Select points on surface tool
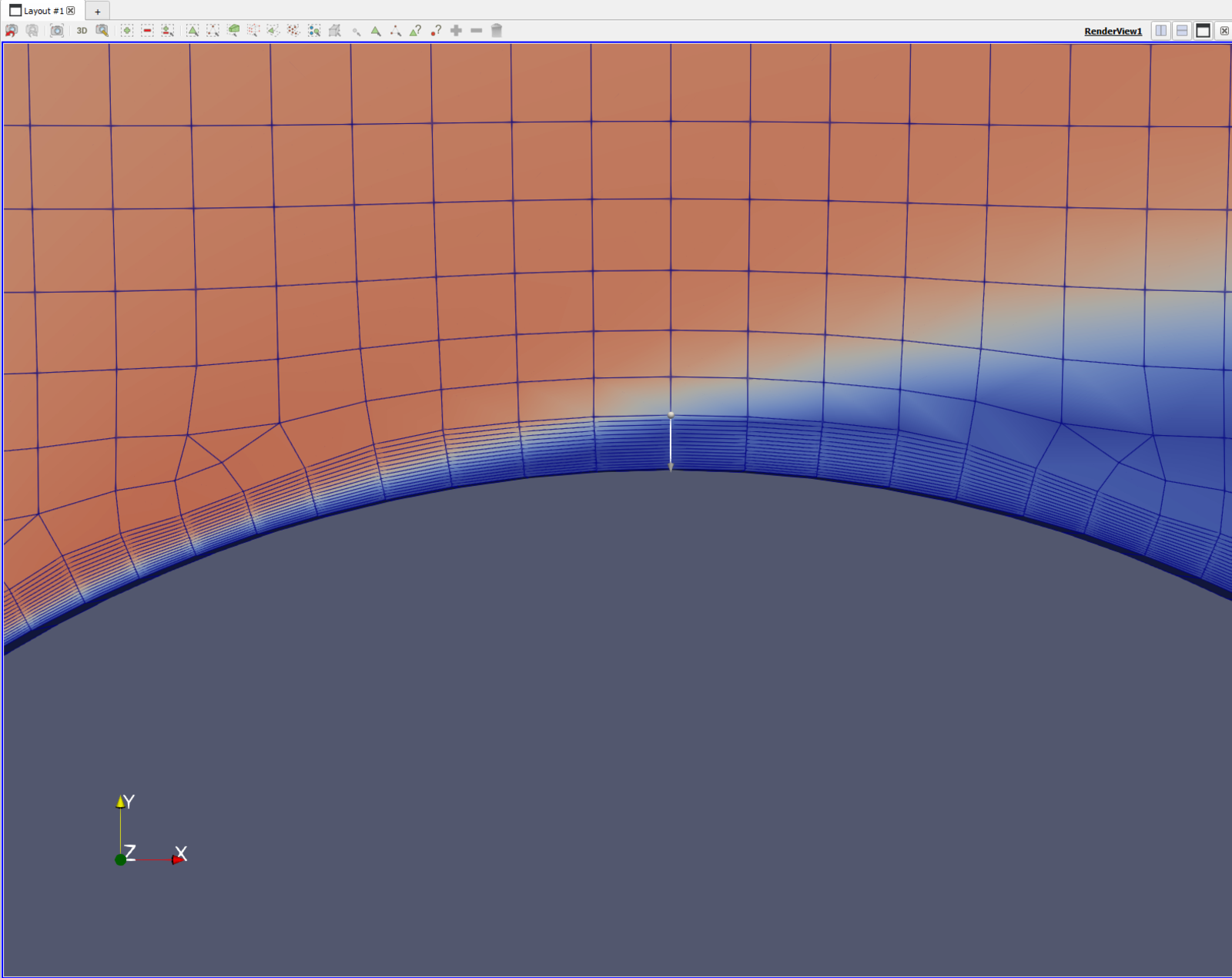This screenshot has height=978, width=1232. click(213, 31)
